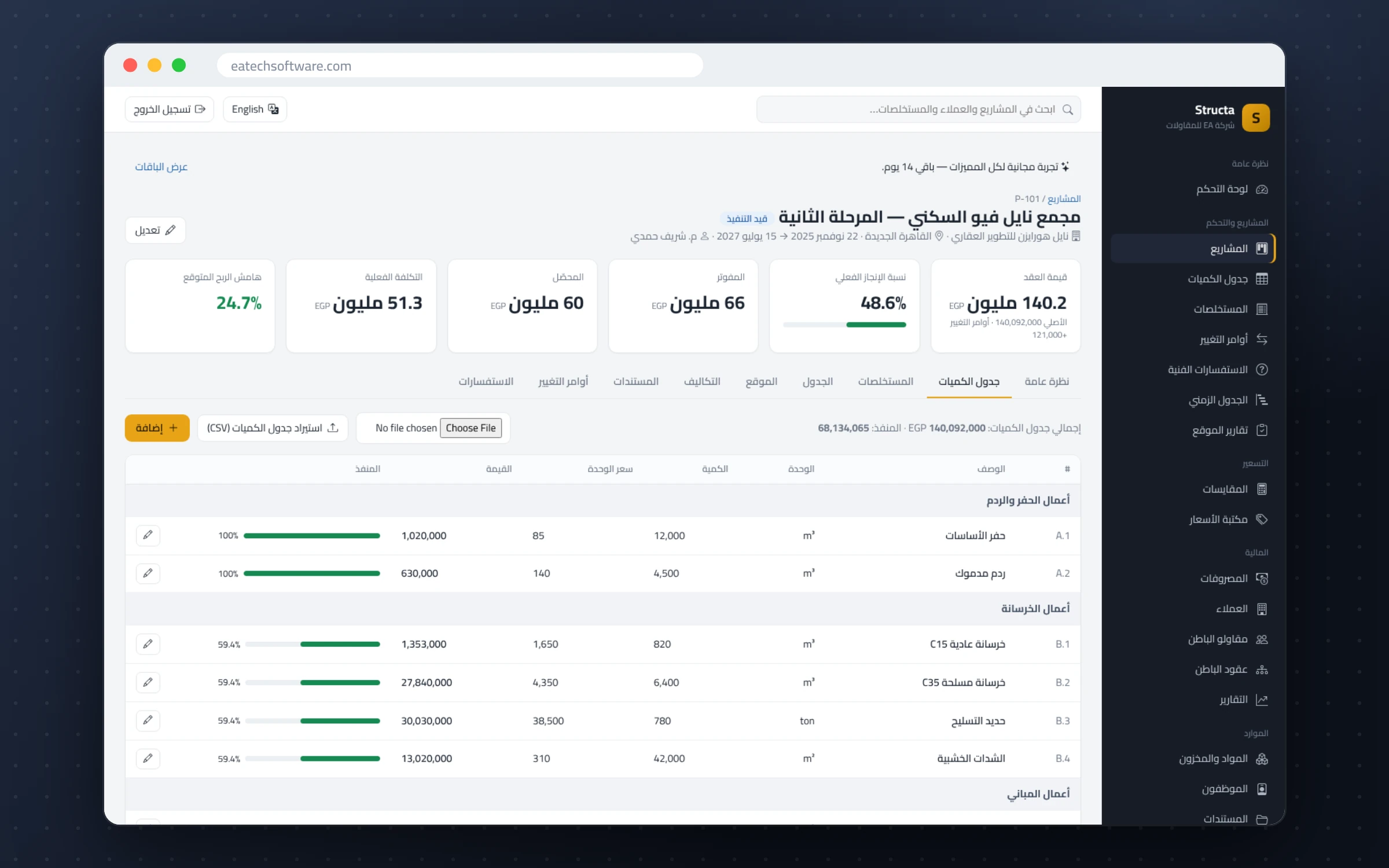The width and height of the screenshot is (1389, 868).
Task: Open المواد والمخزون boxes icon
Action: tap(1262, 759)
